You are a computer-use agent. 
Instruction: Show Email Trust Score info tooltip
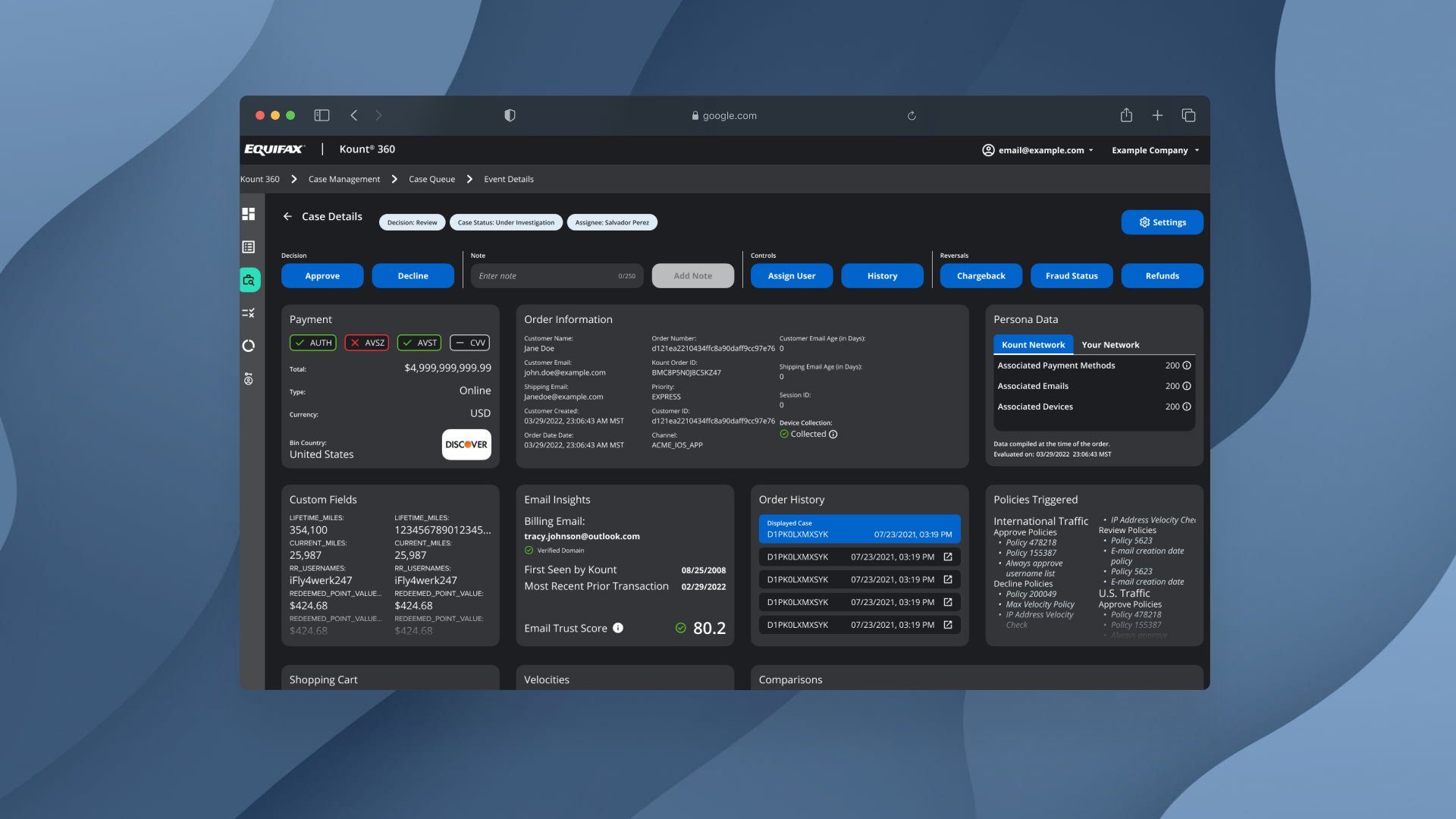(x=618, y=628)
